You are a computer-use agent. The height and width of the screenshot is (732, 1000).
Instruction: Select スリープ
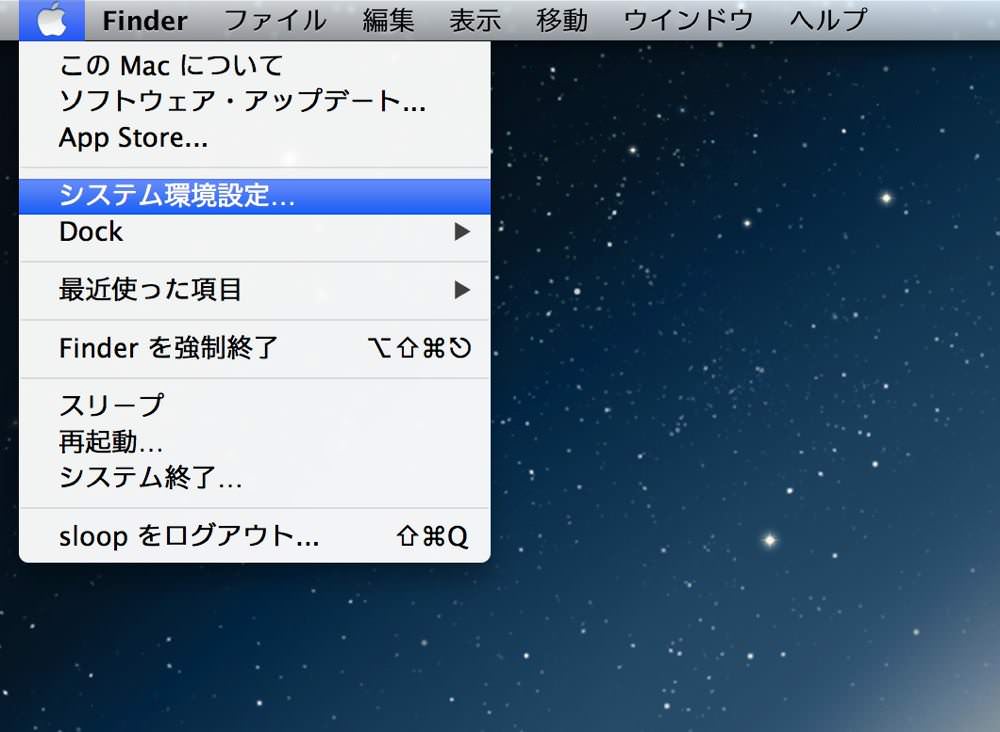coord(254,406)
